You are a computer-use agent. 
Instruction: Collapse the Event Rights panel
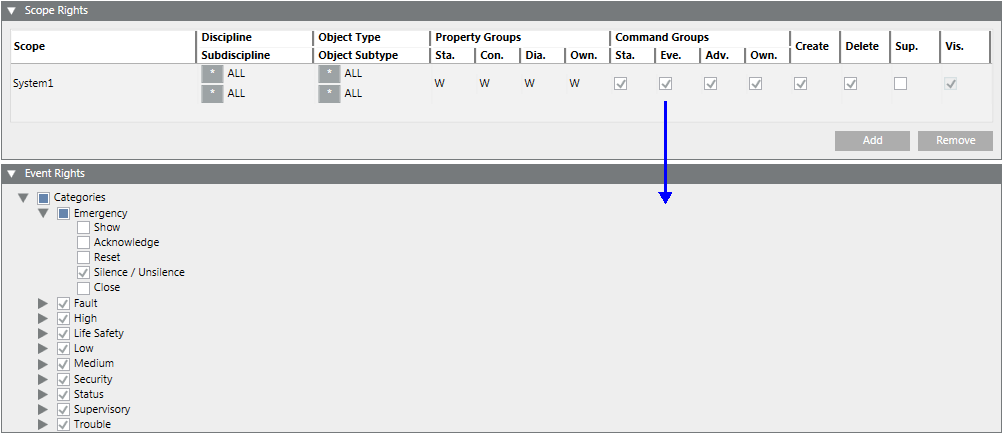point(12,173)
